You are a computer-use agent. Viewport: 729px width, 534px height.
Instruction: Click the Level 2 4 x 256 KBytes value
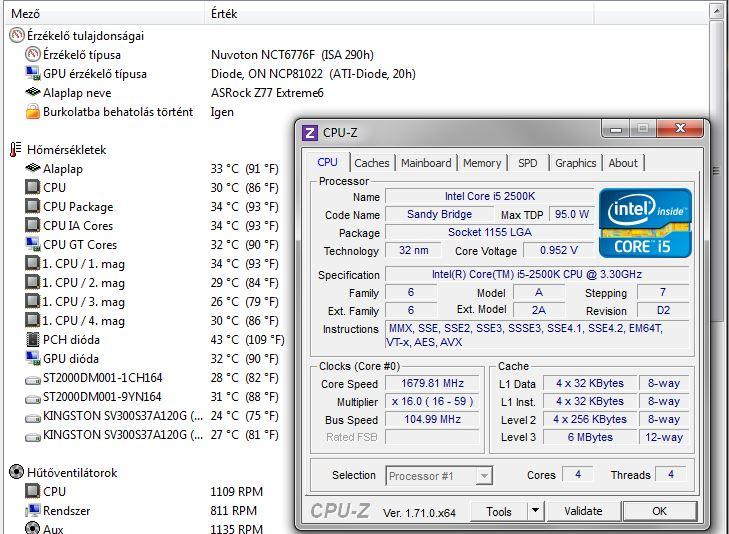(590, 419)
